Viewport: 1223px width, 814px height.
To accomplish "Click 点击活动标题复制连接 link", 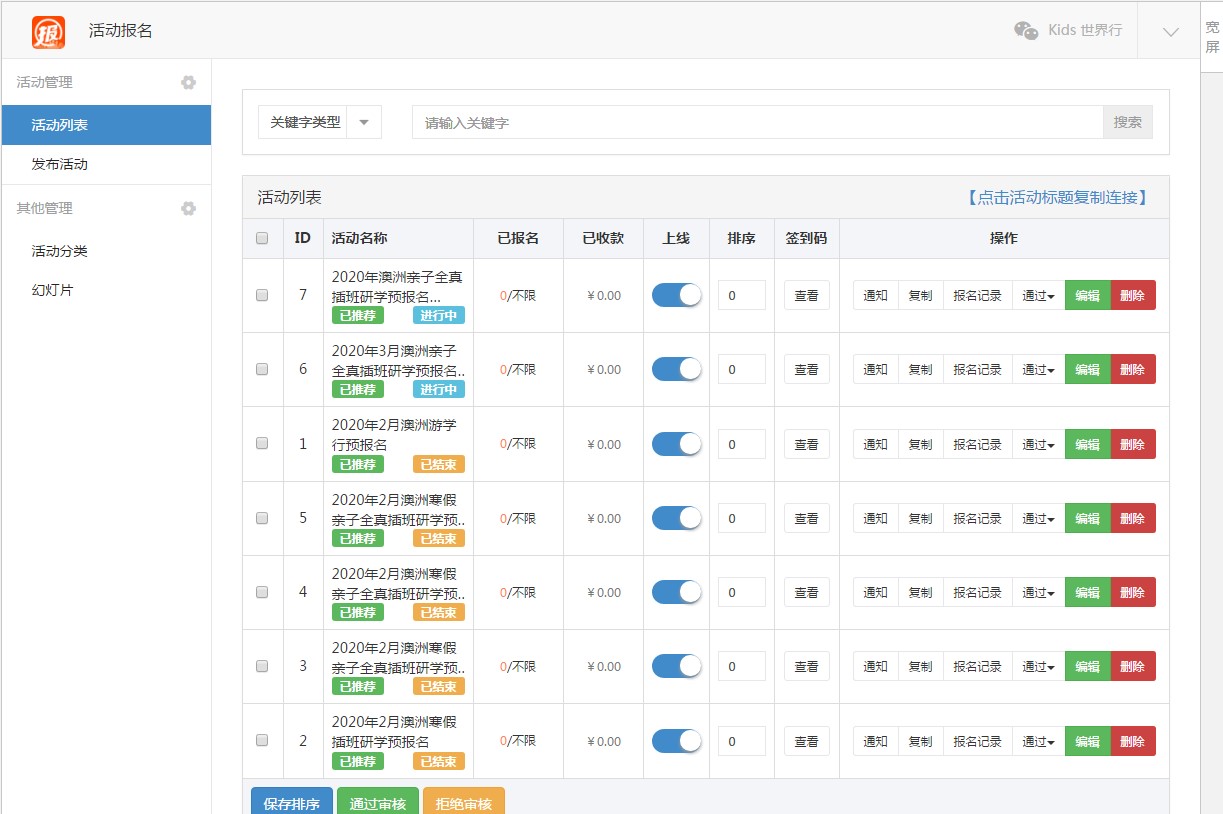I will [x=1056, y=198].
